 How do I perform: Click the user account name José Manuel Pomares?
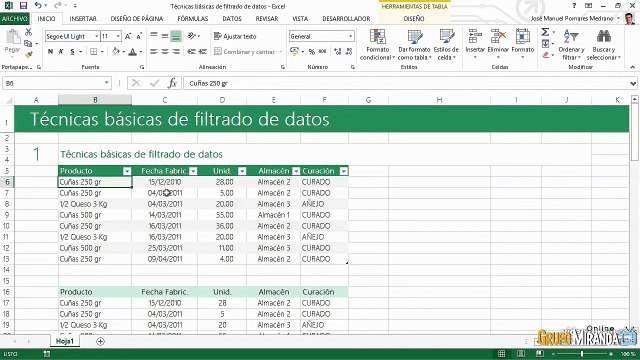pyautogui.click(x=571, y=19)
